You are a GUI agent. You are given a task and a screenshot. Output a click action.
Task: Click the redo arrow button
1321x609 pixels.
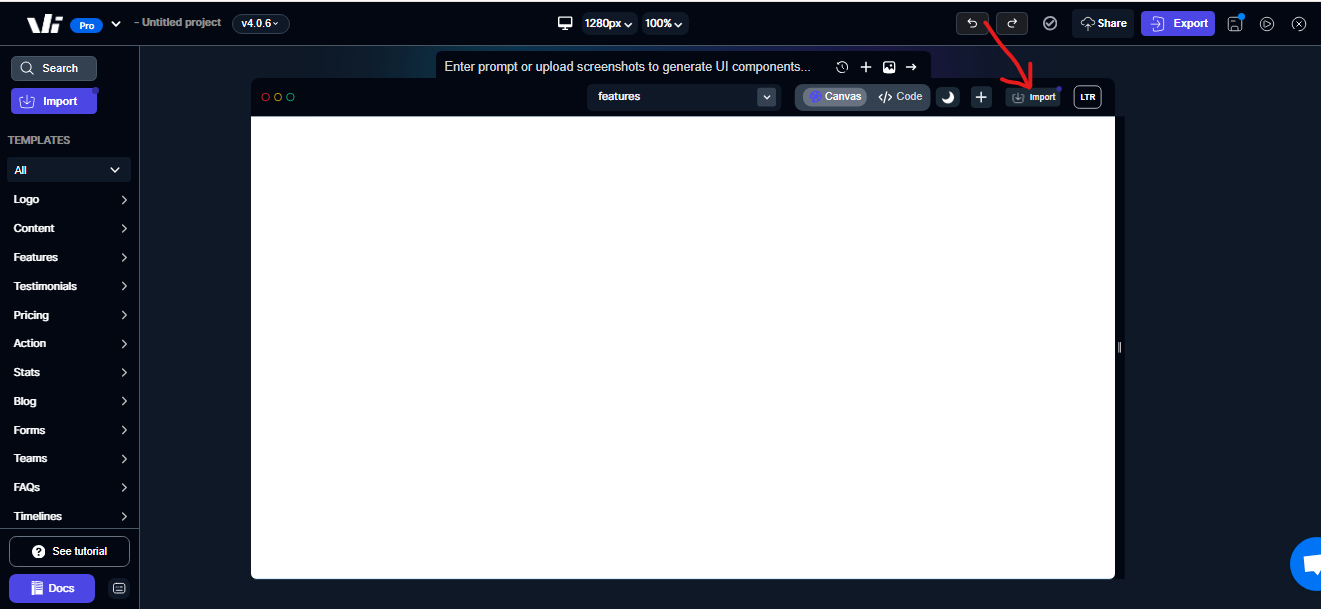[x=1011, y=23]
